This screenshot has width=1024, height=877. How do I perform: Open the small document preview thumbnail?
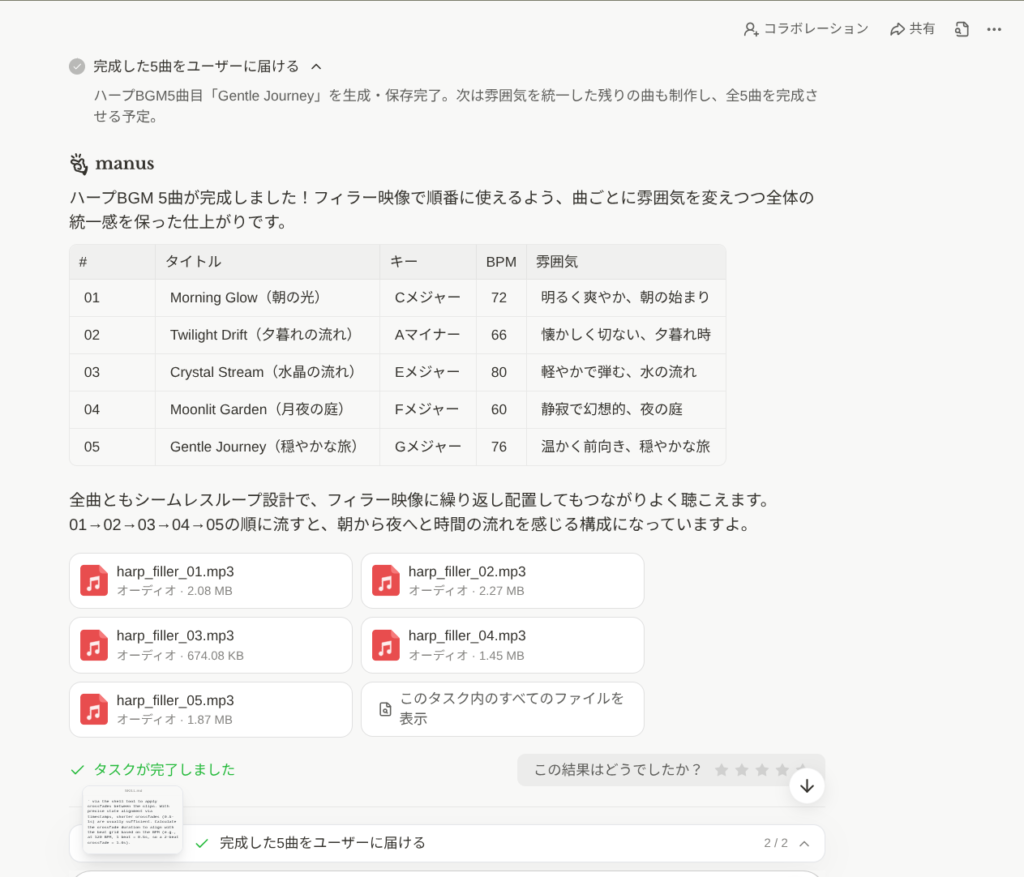[x=132, y=819]
